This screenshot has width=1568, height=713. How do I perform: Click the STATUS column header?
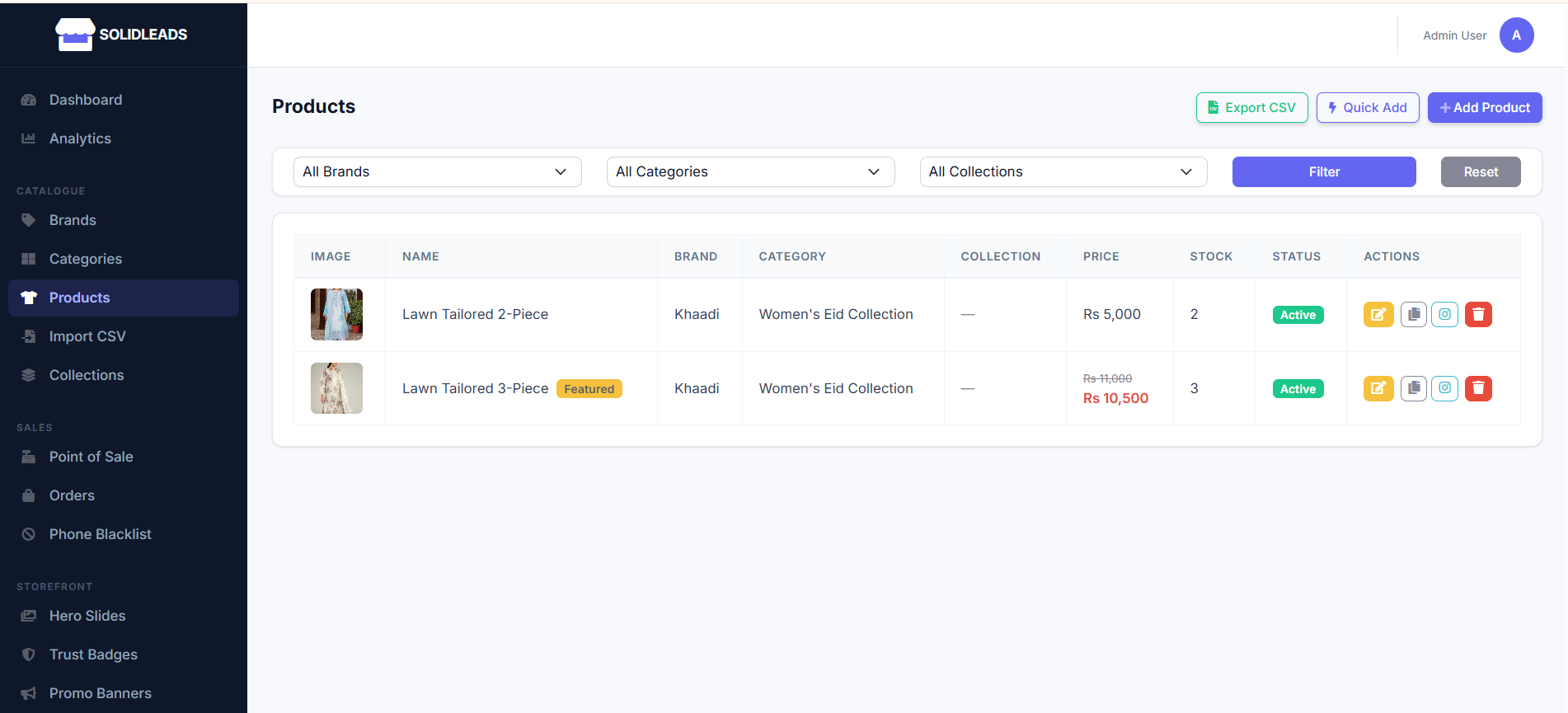(1297, 256)
